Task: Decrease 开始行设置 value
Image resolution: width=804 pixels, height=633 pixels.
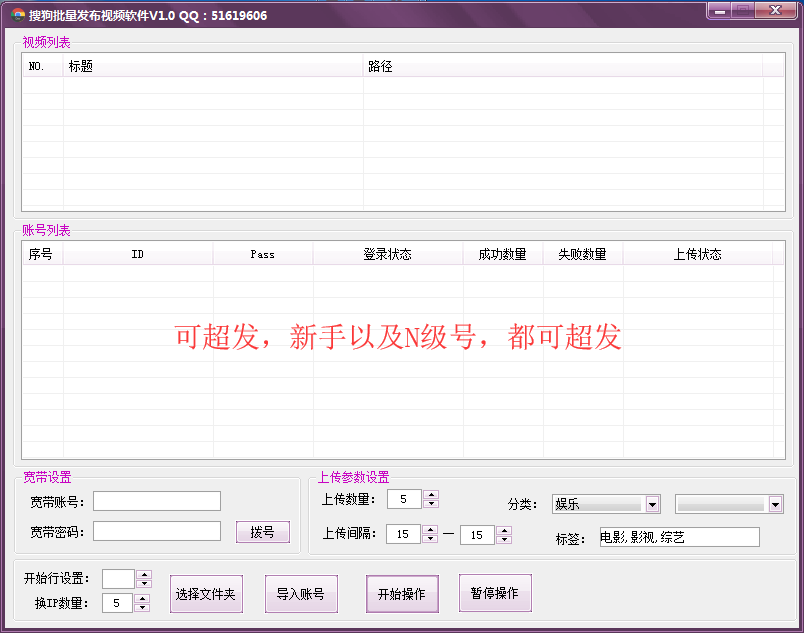Action: pos(144,583)
